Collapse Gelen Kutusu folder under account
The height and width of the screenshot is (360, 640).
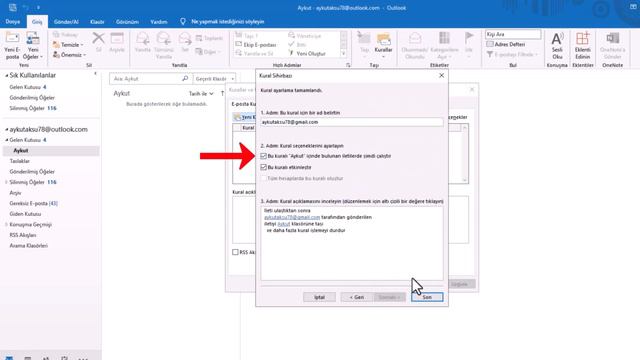tap(7, 140)
